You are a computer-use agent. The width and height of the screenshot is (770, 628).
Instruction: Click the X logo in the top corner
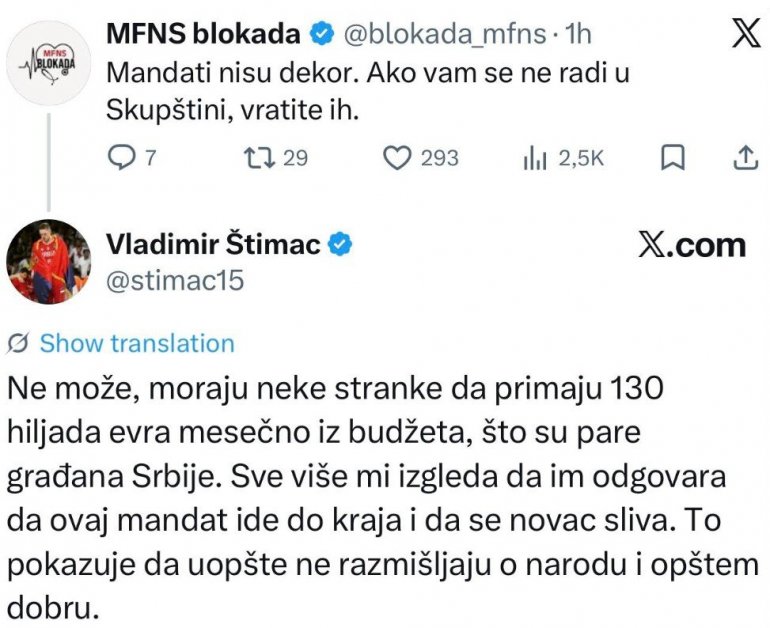[745, 35]
